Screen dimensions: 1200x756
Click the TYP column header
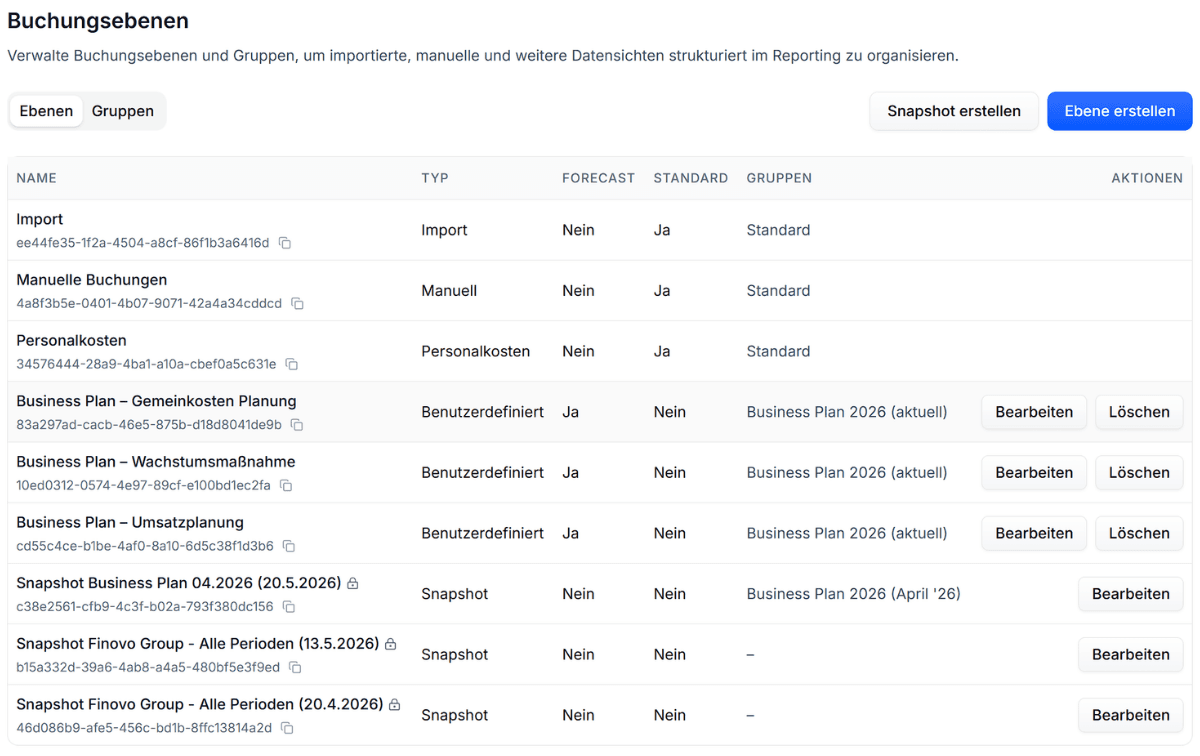(435, 178)
